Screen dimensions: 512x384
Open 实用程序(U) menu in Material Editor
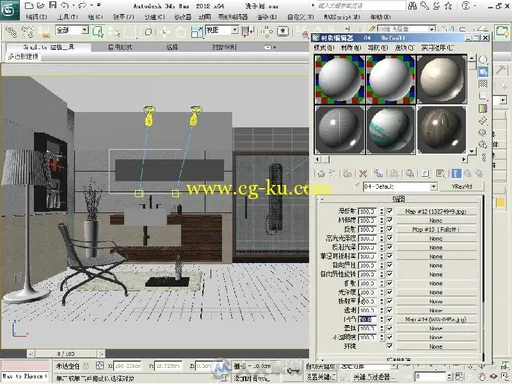tap(437, 48)
